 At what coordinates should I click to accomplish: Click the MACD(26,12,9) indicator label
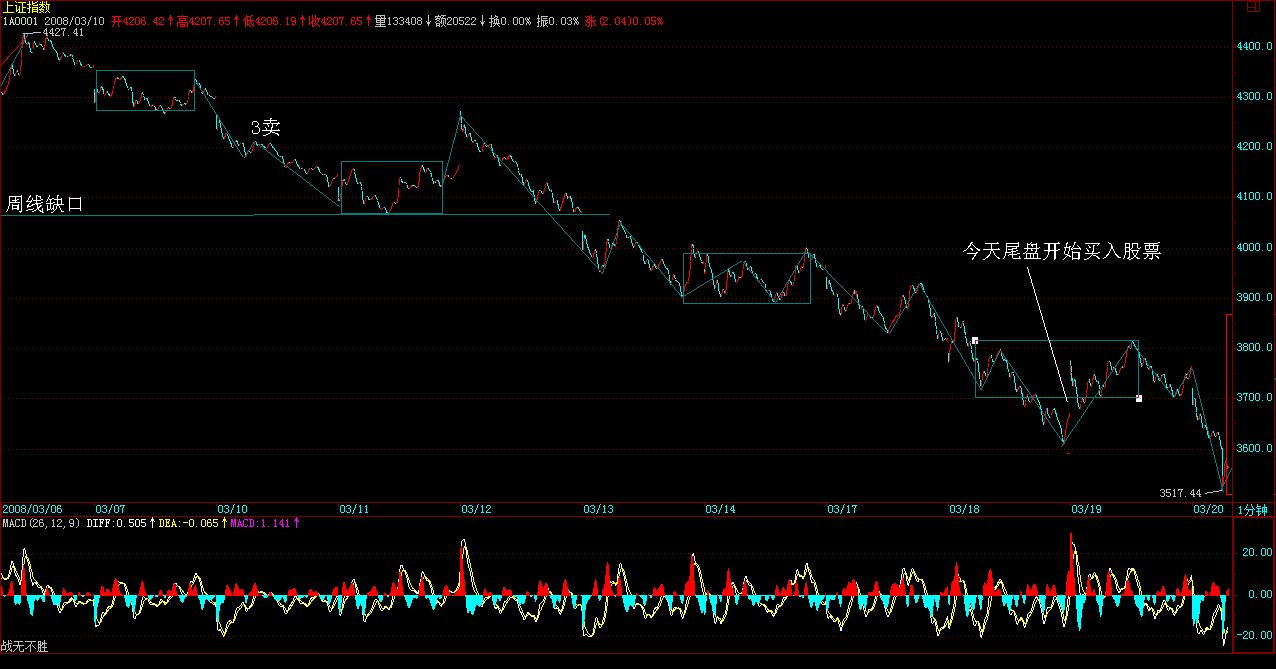click(41, 523)
